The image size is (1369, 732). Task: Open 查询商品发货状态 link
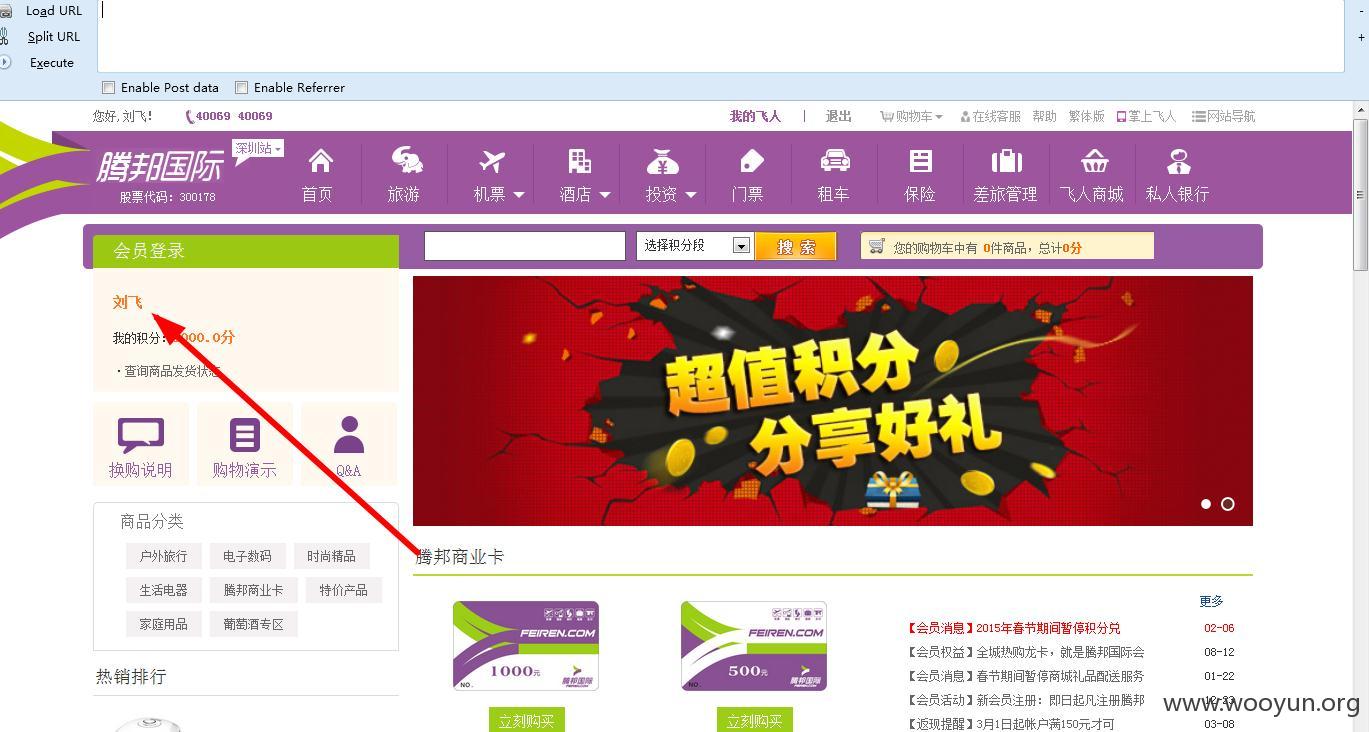(172, 371)
